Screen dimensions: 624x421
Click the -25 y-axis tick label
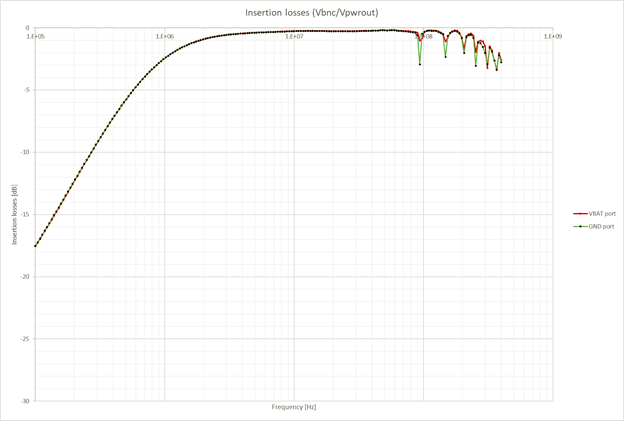tap(25, 339)
